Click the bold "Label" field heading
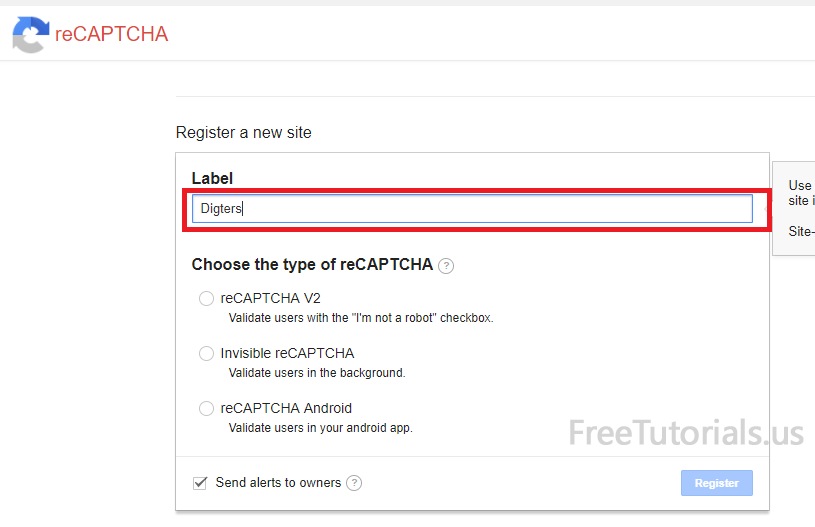The width and height of the screenshot is (815, 527). (212, 178)
